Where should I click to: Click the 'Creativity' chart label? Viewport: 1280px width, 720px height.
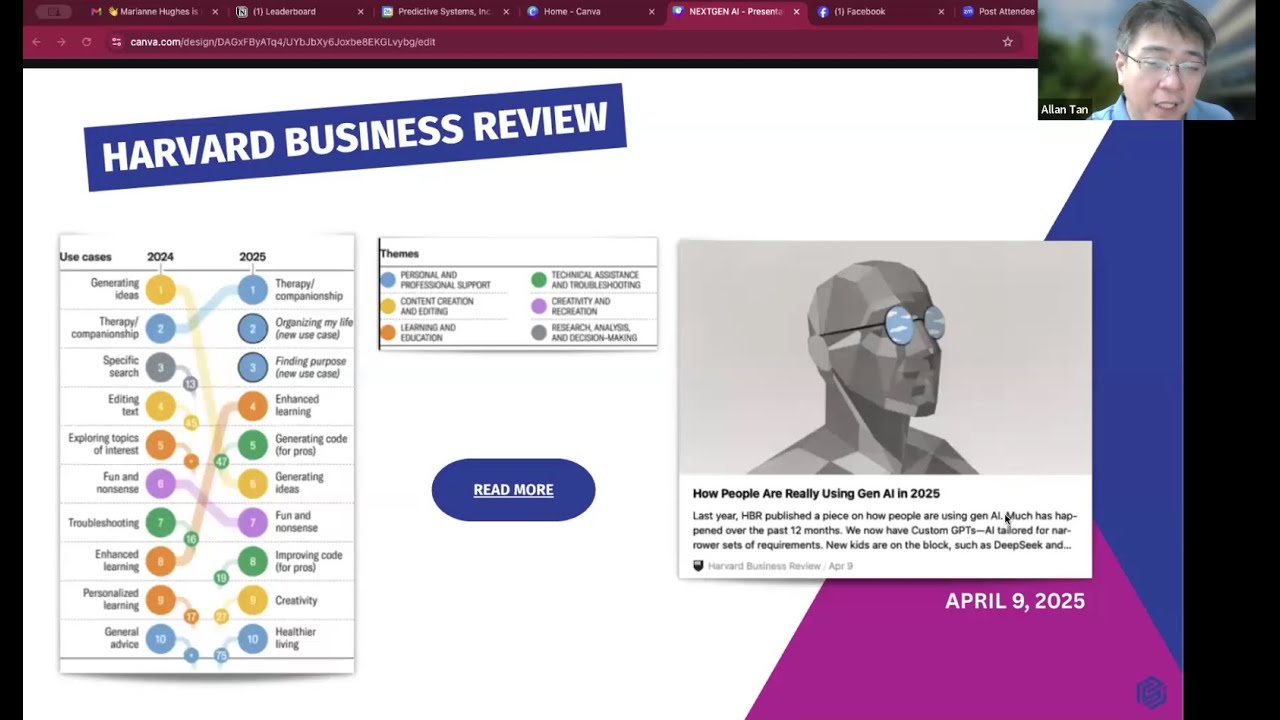296,600
